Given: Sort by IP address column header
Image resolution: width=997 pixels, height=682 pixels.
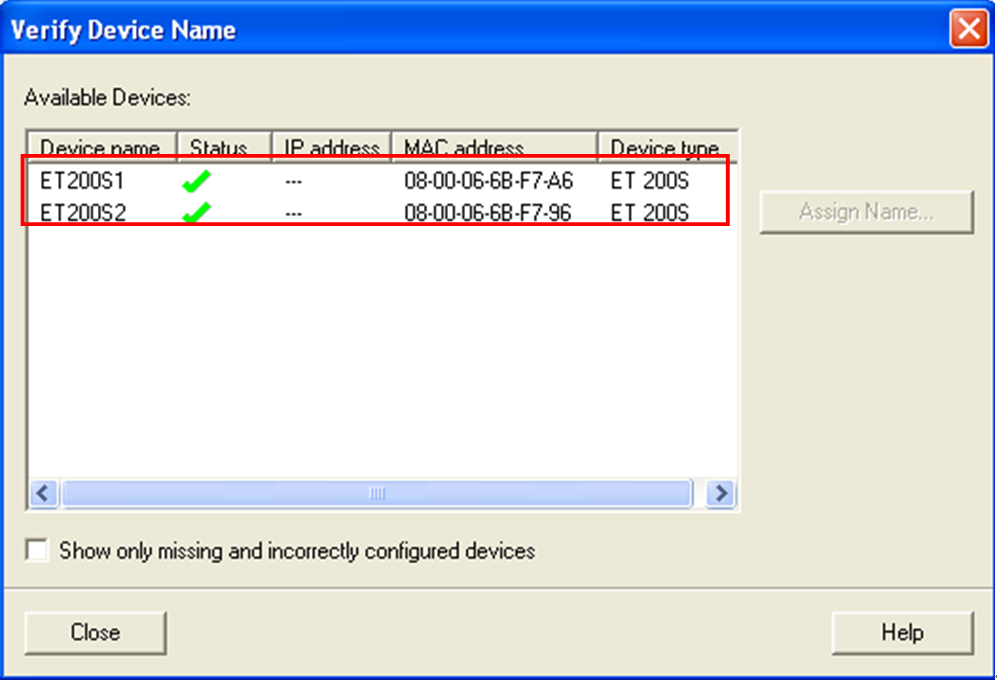Looking at the screenshot, I should coord(331,147).
